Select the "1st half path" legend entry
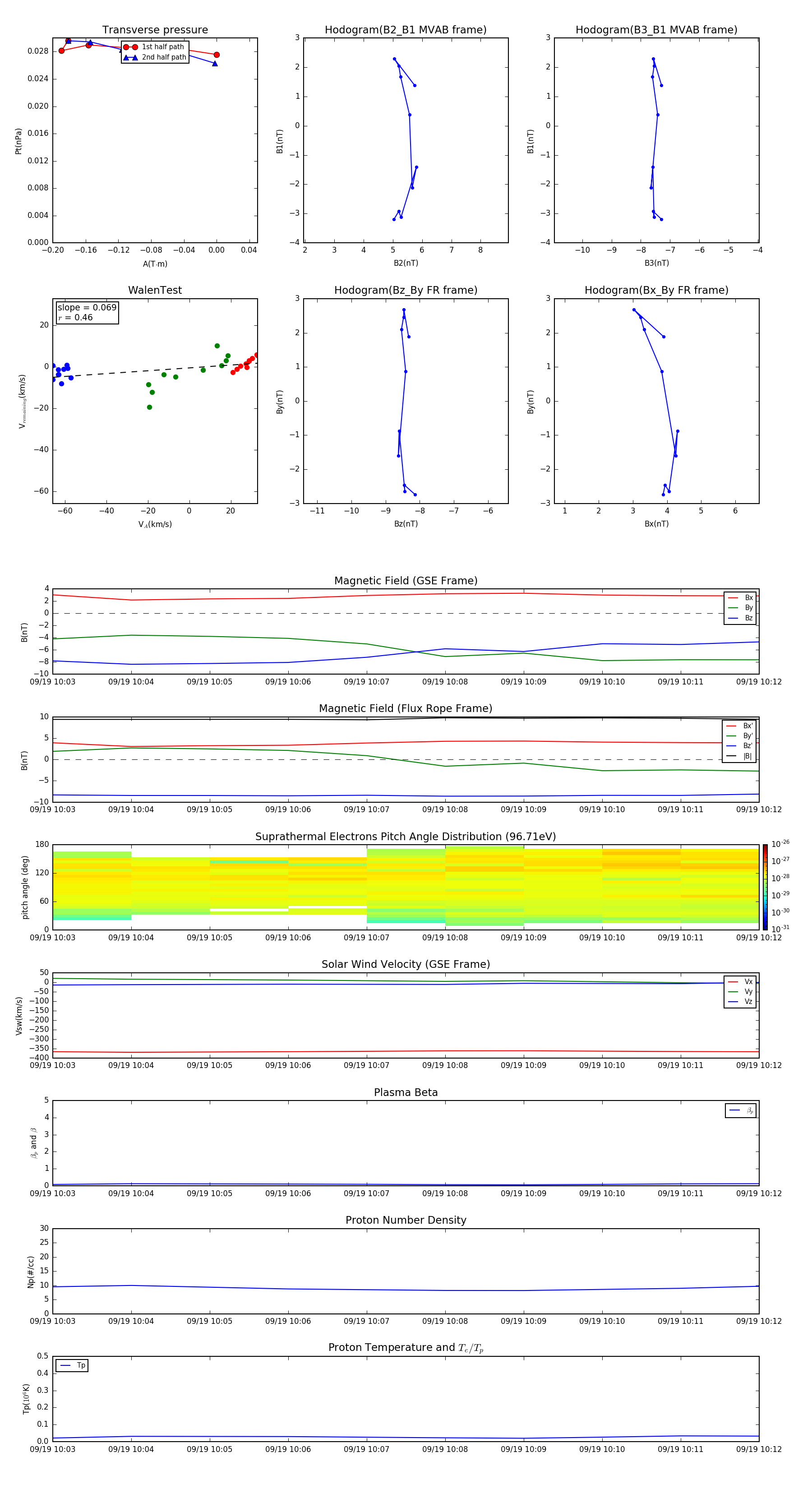812x1489 pixels. 154,47
